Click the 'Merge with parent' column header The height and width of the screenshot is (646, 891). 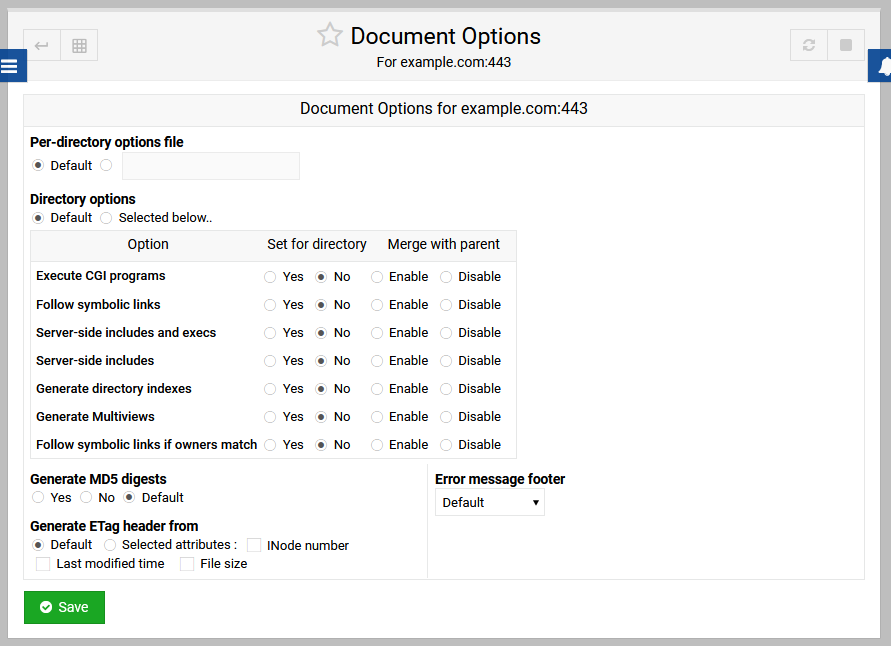tap(444, 244)
